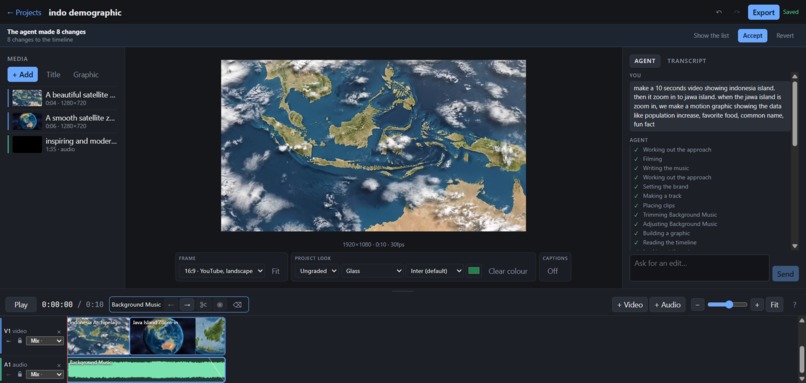Click the indo demographic project title
The height and width of the screenshot is (383, 806).
(85, 12)
